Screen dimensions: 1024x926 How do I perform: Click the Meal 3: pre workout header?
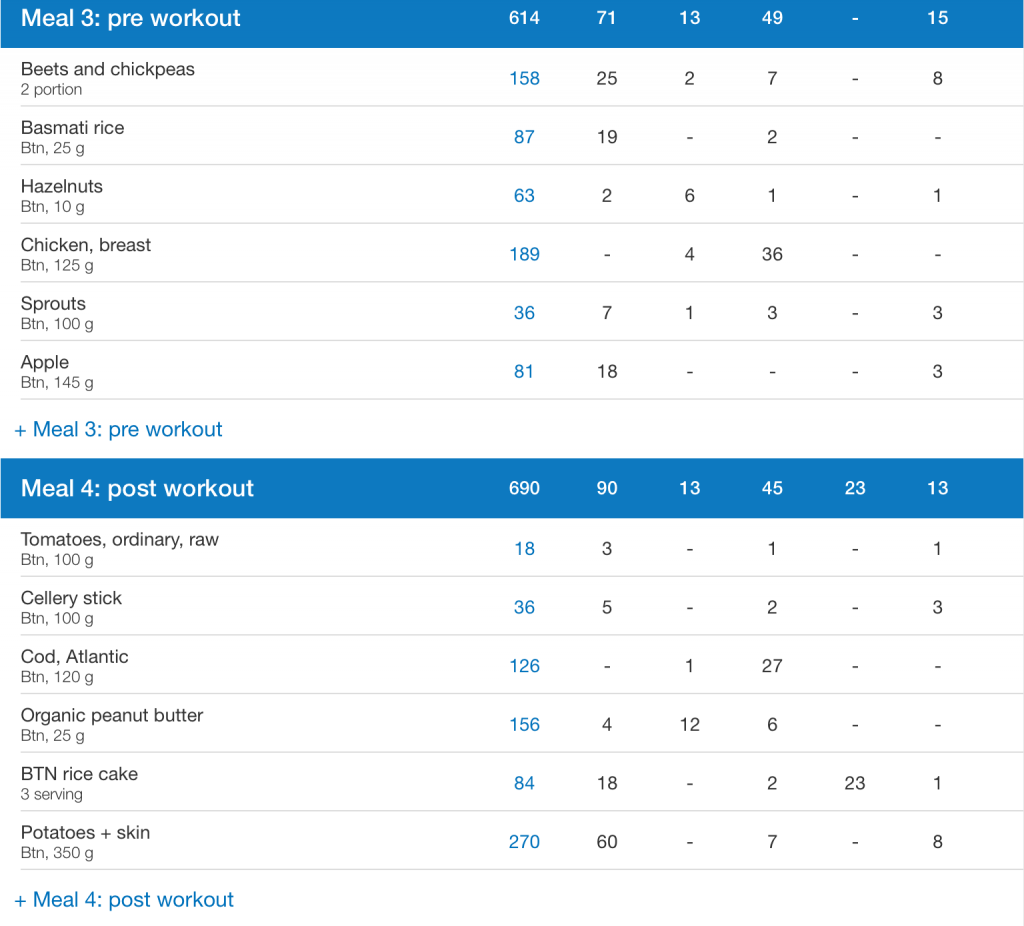point(131,19)
